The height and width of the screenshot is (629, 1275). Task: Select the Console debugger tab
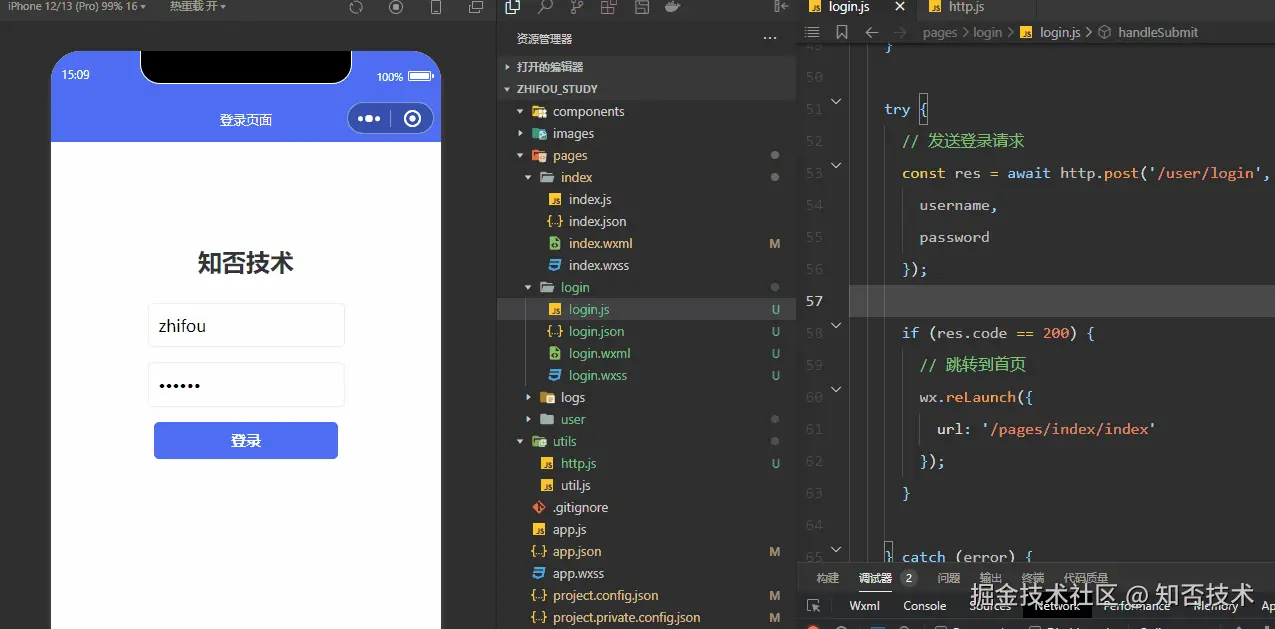[x=925, y=606]
